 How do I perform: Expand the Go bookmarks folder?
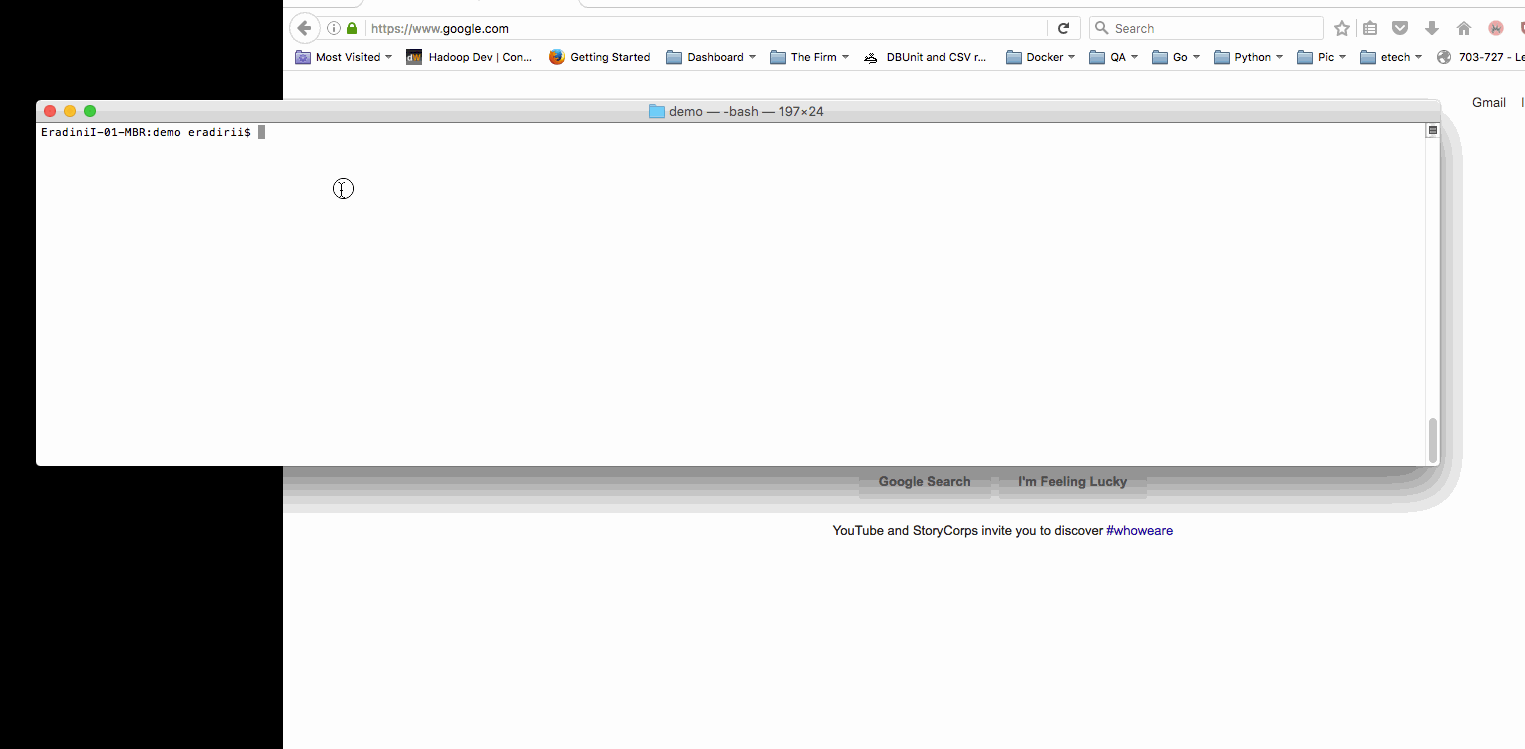1176,57
